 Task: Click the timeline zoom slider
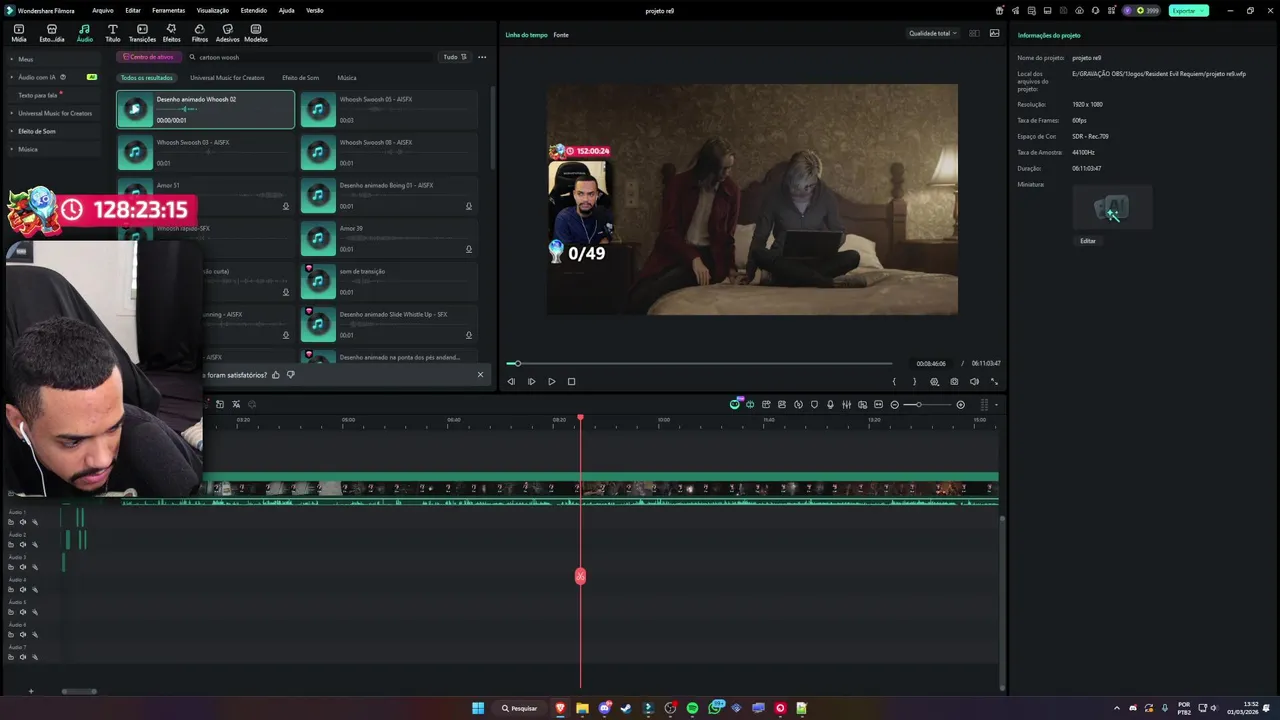(x=926, y=404)
